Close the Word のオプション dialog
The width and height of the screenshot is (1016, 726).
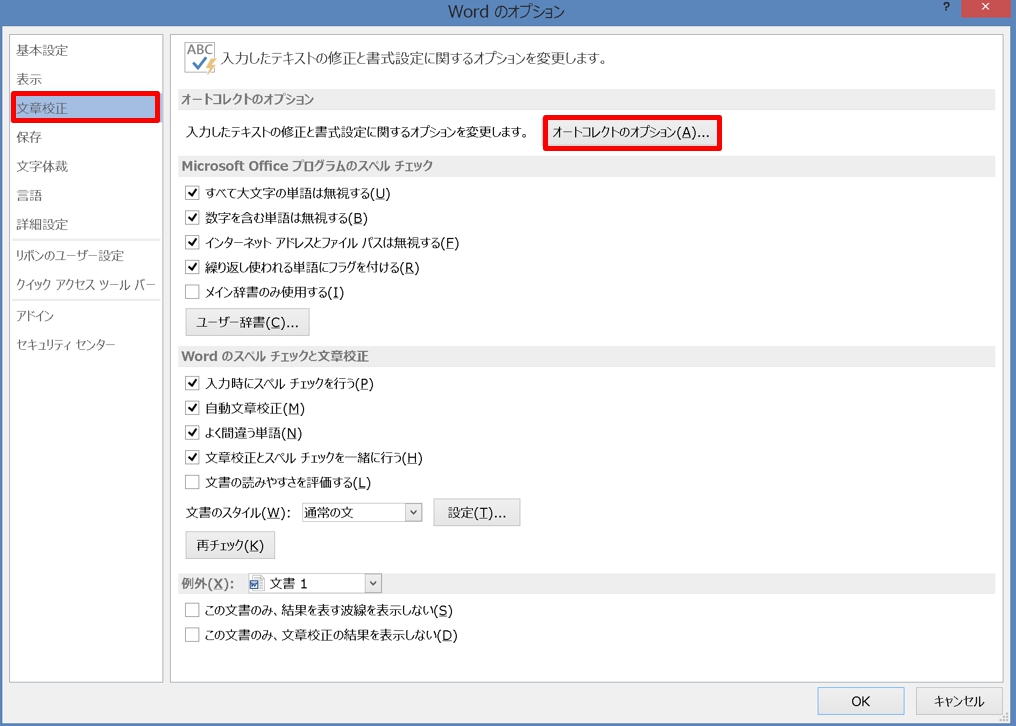(x=986, y=8)
